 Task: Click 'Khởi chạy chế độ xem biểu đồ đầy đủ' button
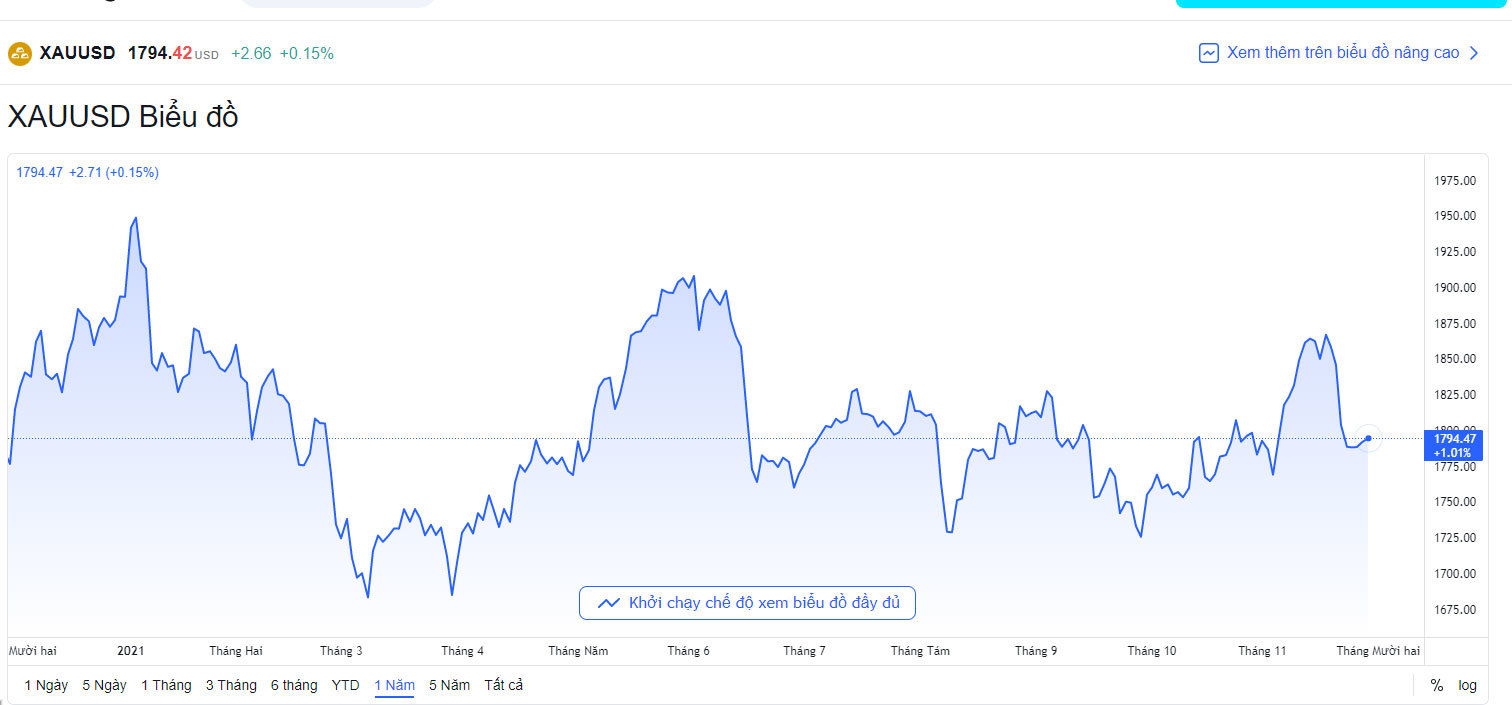click(747, 603)
